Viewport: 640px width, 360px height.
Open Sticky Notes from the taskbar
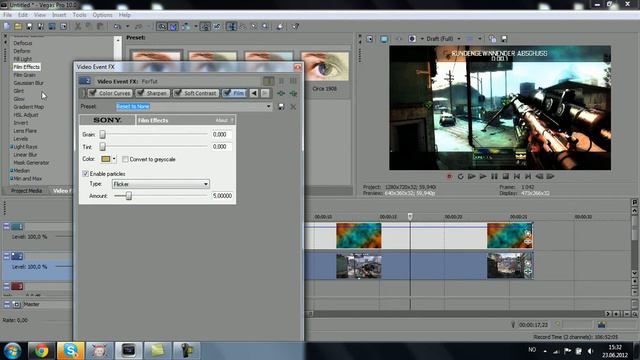pyautogui.click(x=158, y=351)
